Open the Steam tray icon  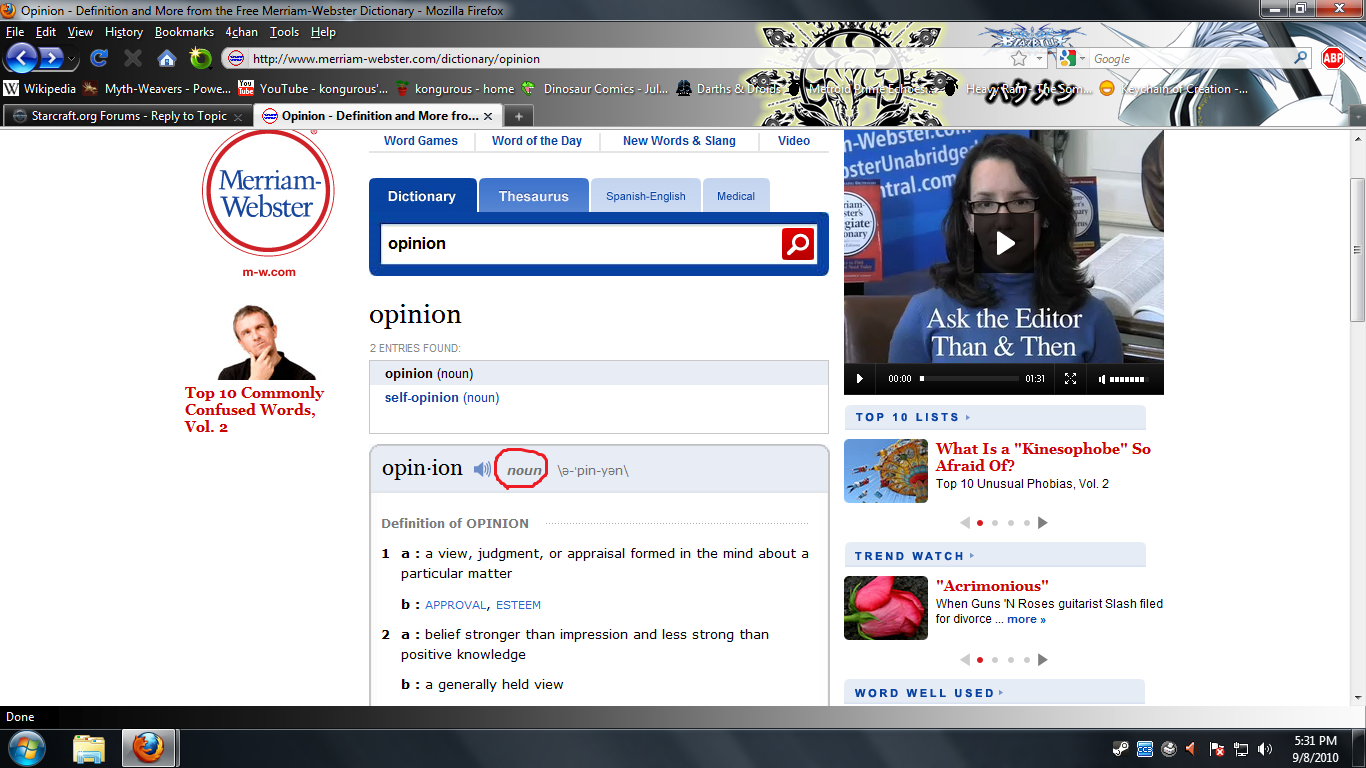[1121, 748]
